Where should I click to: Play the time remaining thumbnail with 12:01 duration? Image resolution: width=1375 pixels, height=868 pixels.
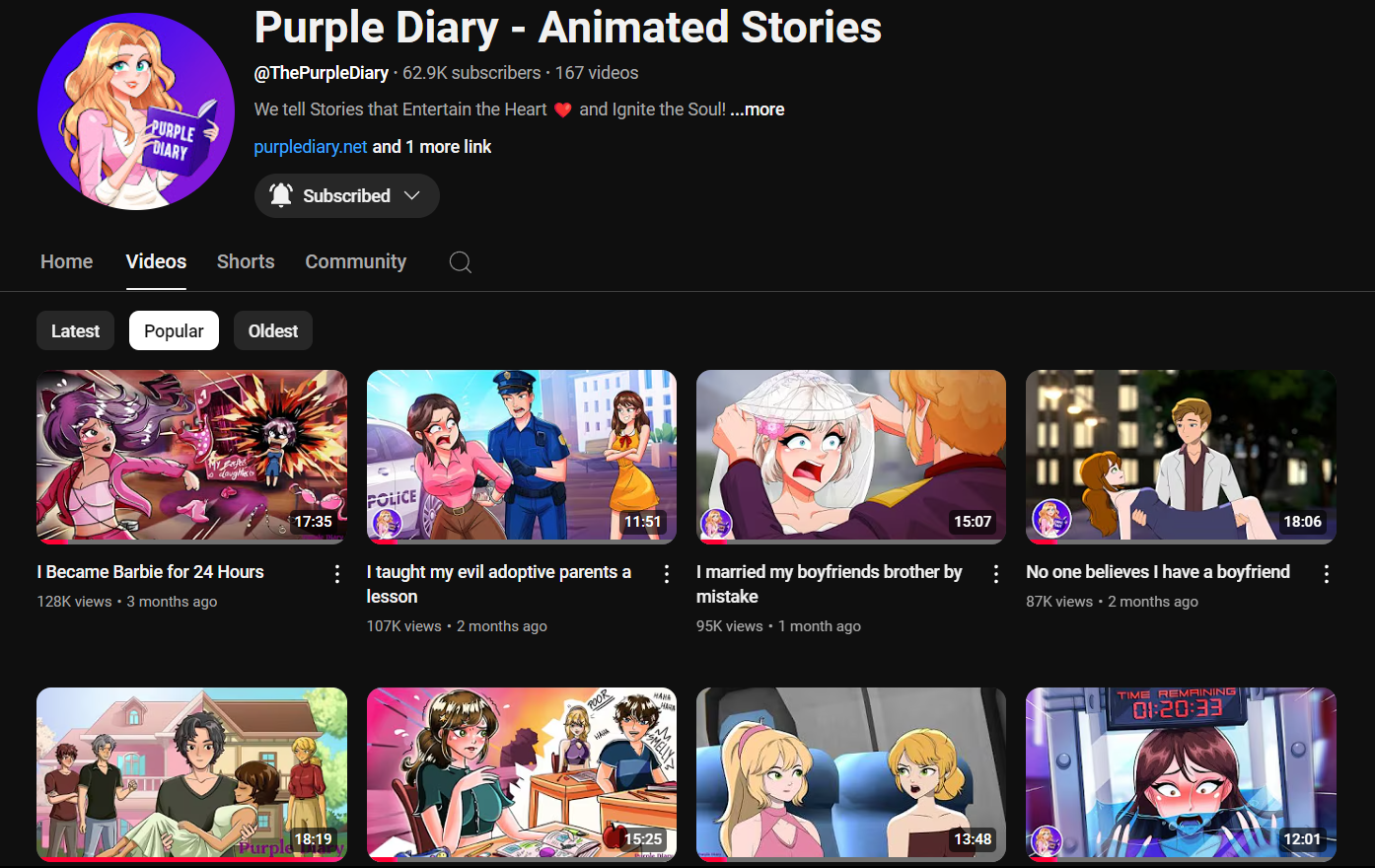click(1181, 774)
